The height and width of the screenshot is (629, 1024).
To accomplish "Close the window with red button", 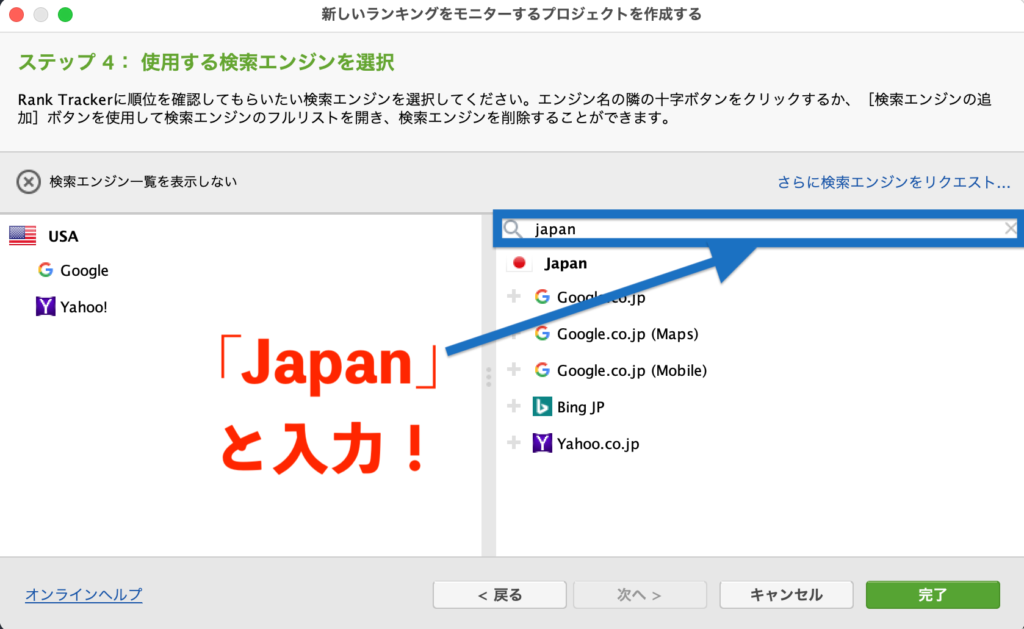I will (16, 14).
